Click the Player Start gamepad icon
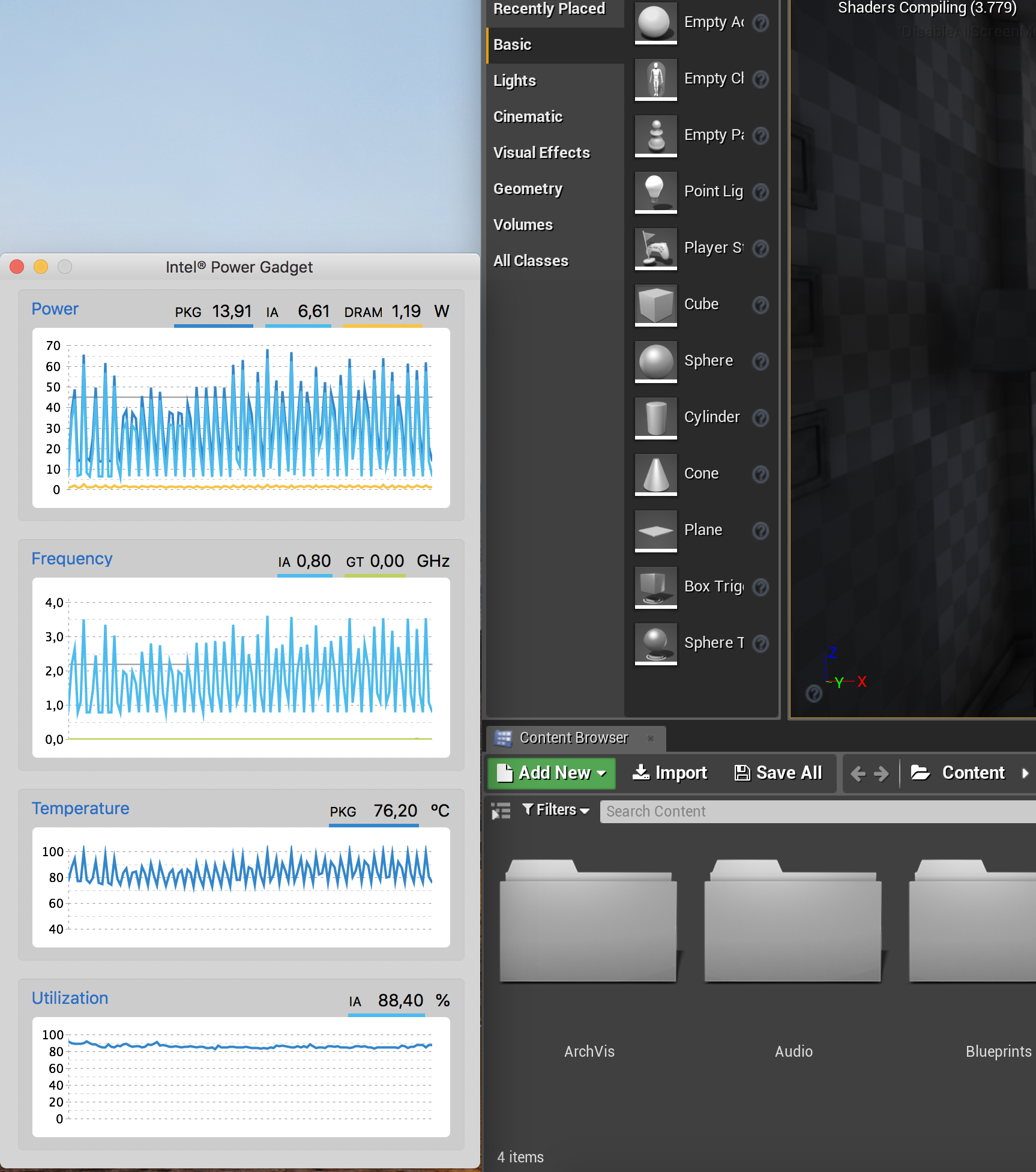 (655, 249)
